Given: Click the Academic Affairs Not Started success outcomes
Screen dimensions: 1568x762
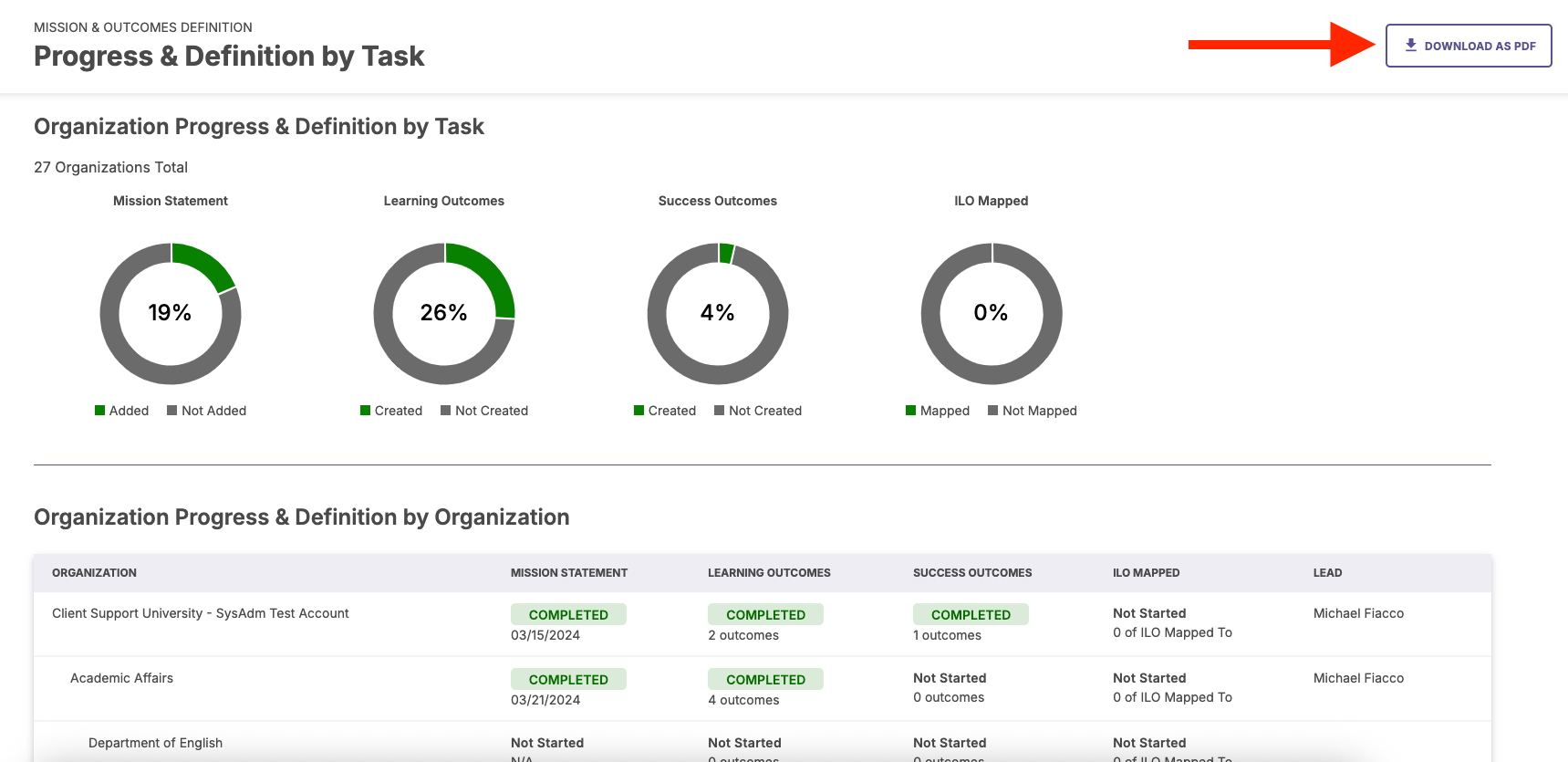Looking at the screenshot, I should (x=950, y=678).
